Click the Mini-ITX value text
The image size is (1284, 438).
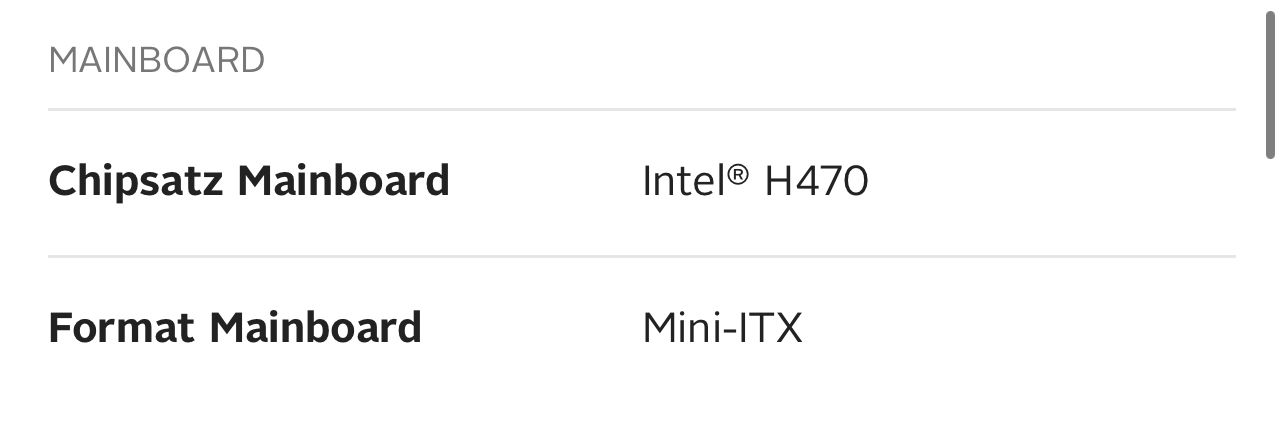point(722,328)
